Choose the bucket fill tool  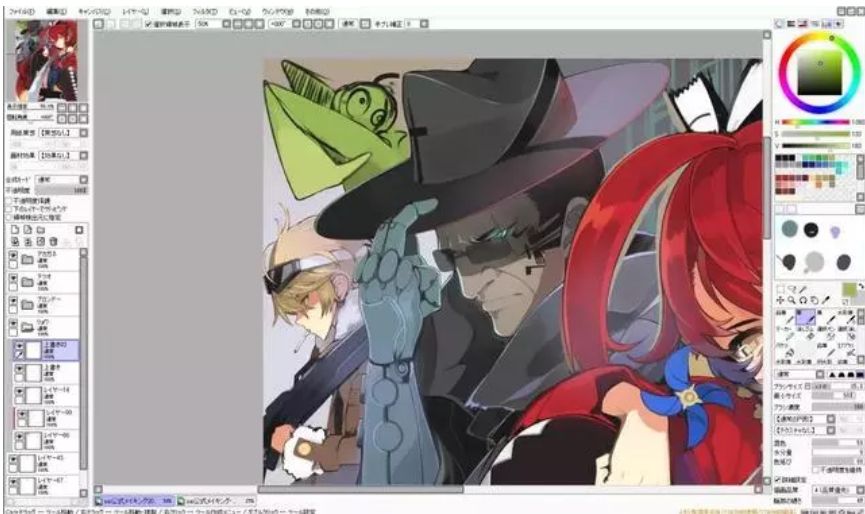(x=784, y=350)
